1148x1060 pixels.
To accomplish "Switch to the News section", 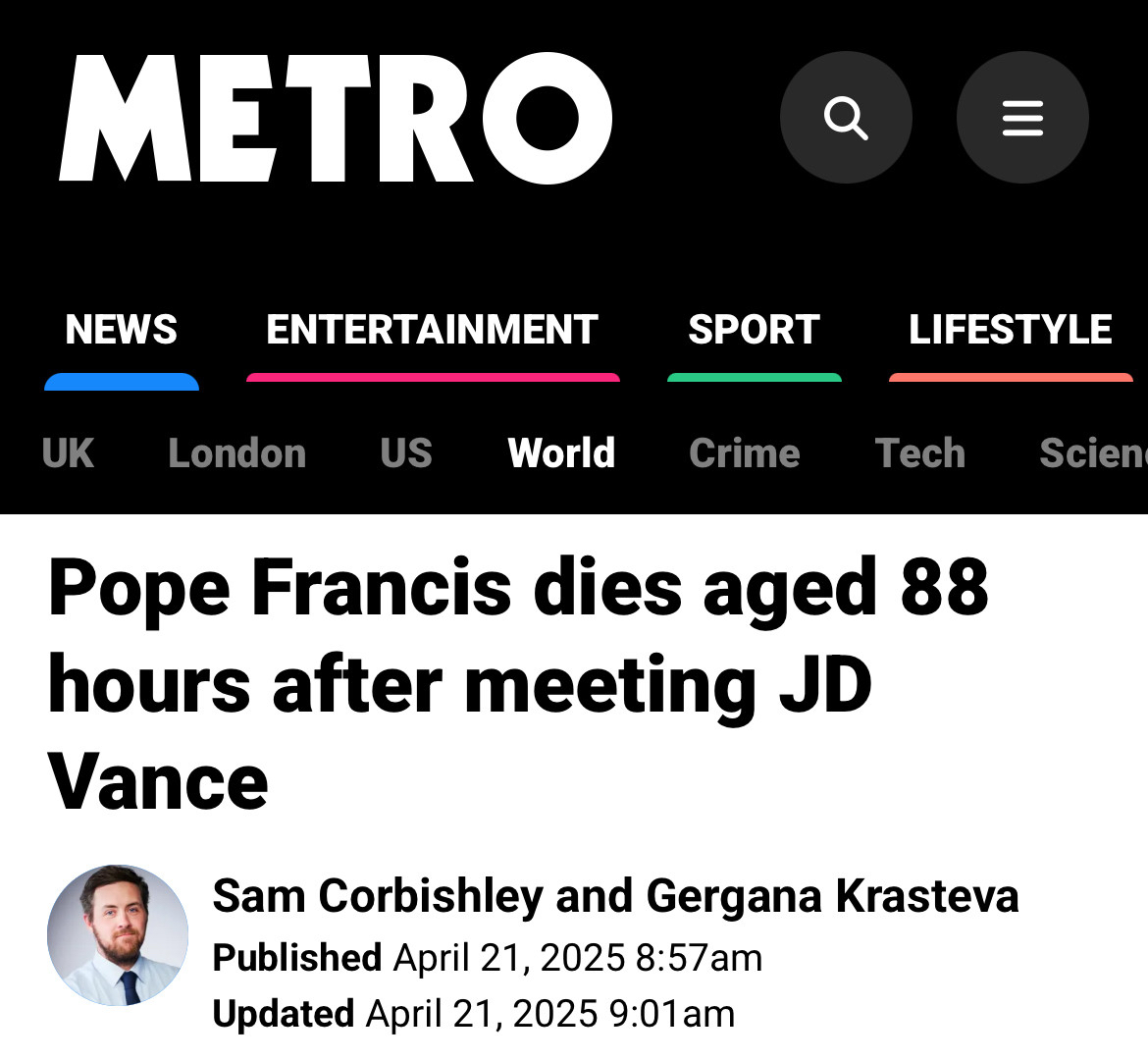I will coord(122,331).
